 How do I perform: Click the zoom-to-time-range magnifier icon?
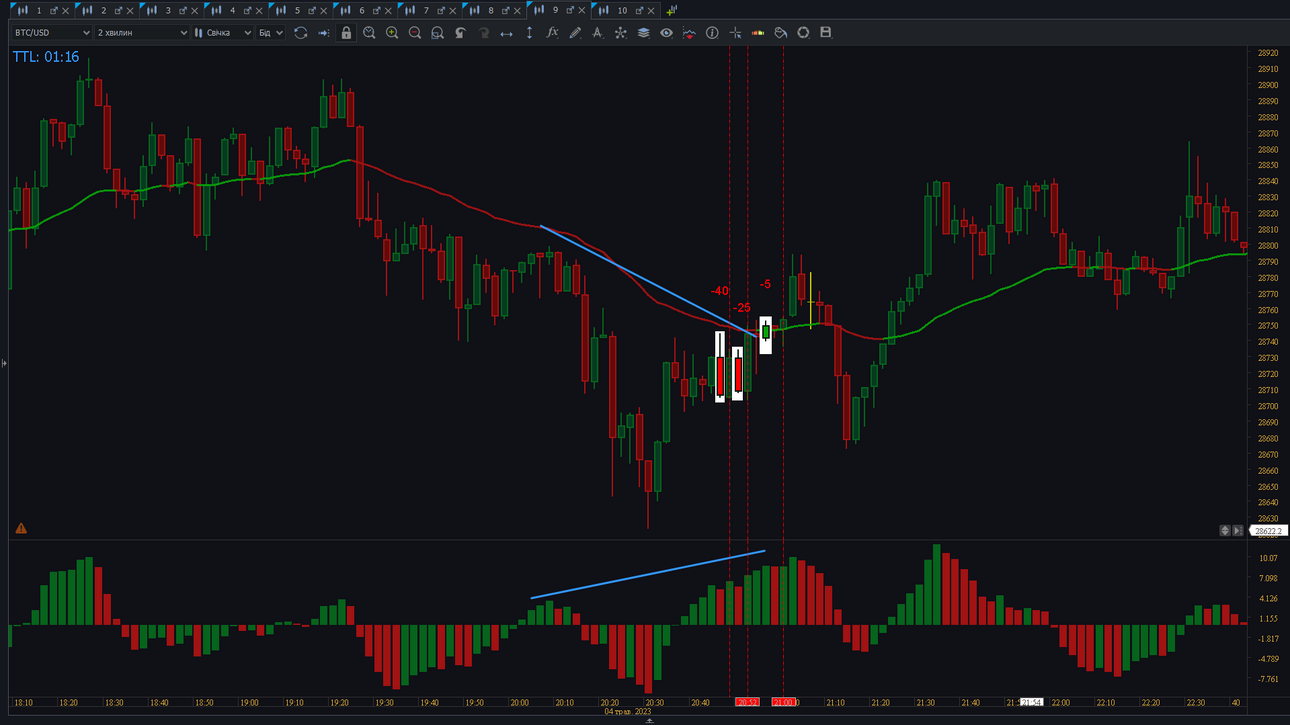pyautogui.click(x=369, y=33)
